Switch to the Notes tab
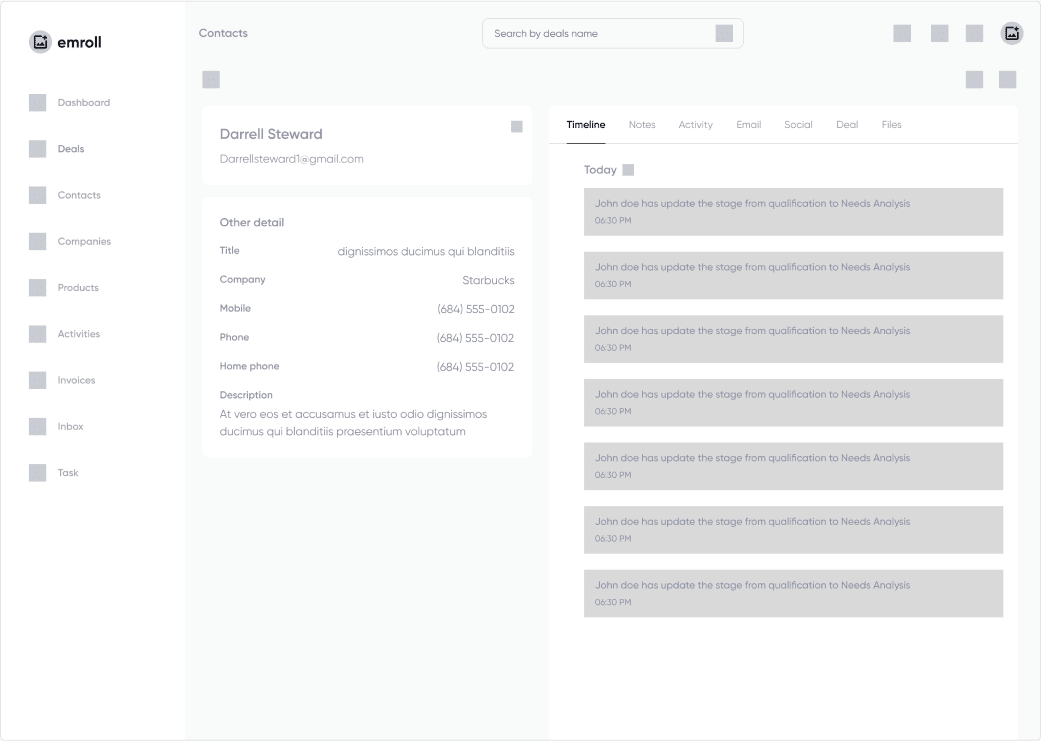Viewport: 1041px width, 741px height. coord(641,124)
